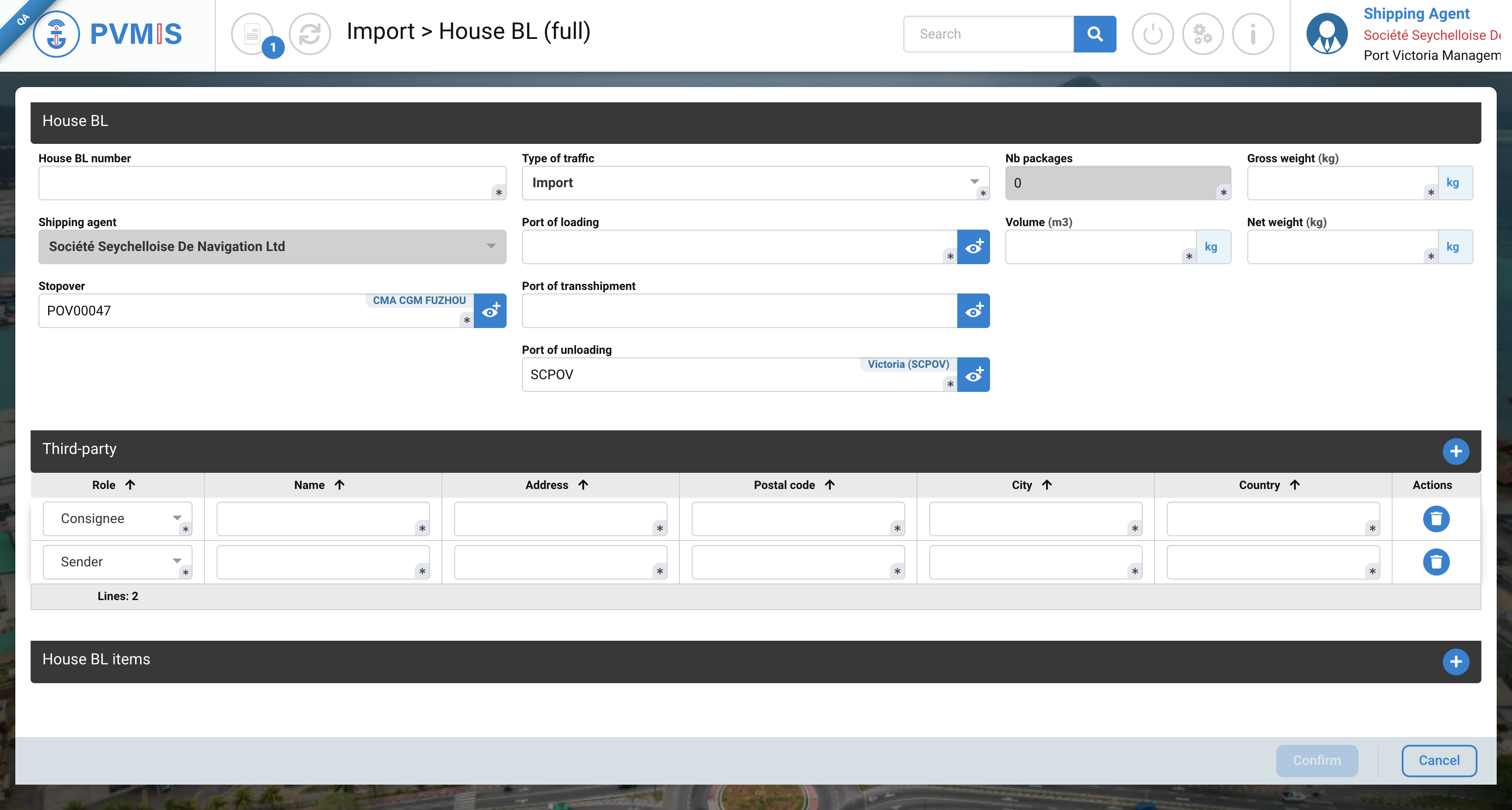This screenshot has width=1512, height=810.
Task: Click the power logout icon
Action: pyautogui.click(x=1152, y=34)
